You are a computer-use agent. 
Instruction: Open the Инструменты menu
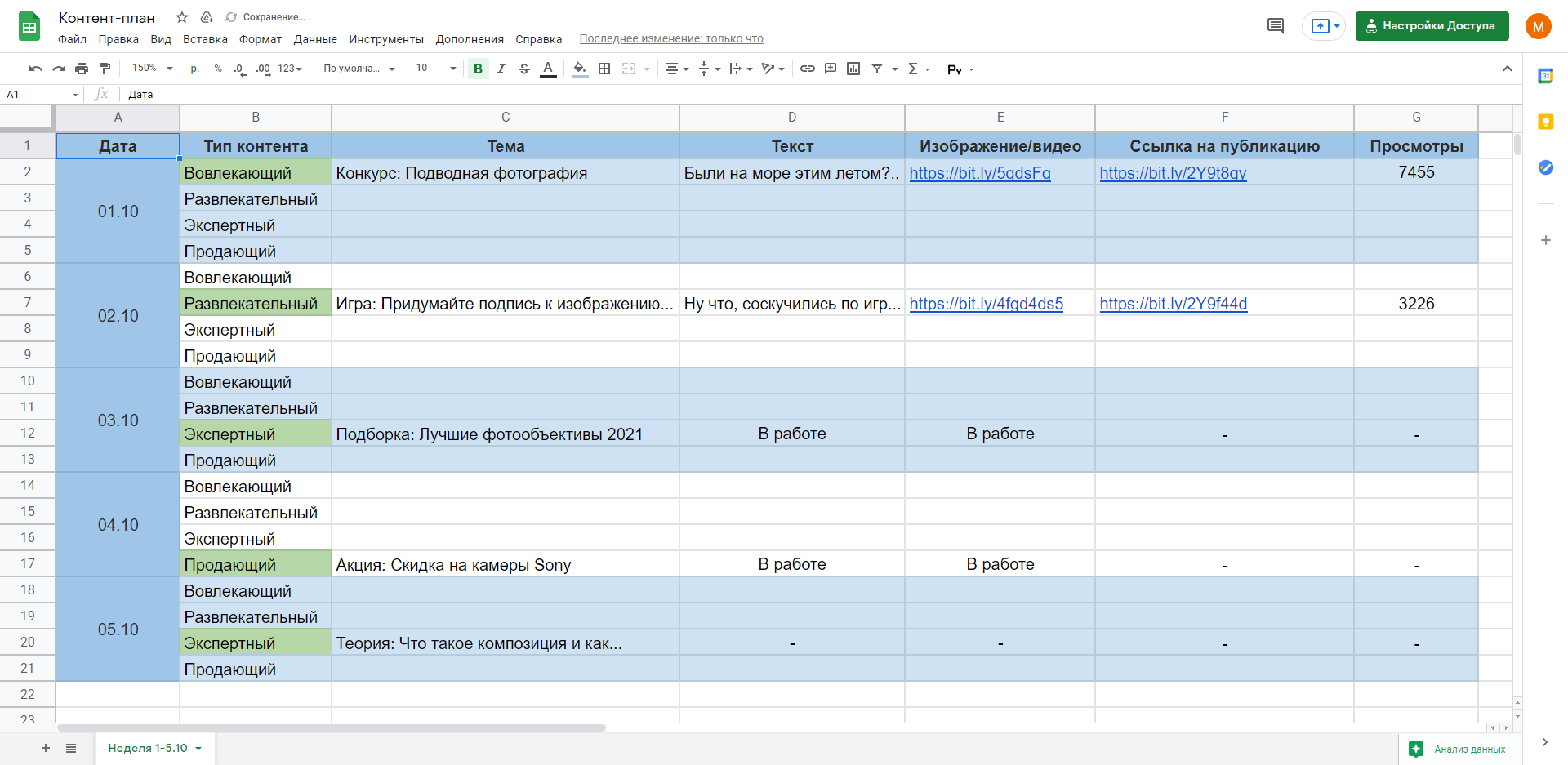386,39
